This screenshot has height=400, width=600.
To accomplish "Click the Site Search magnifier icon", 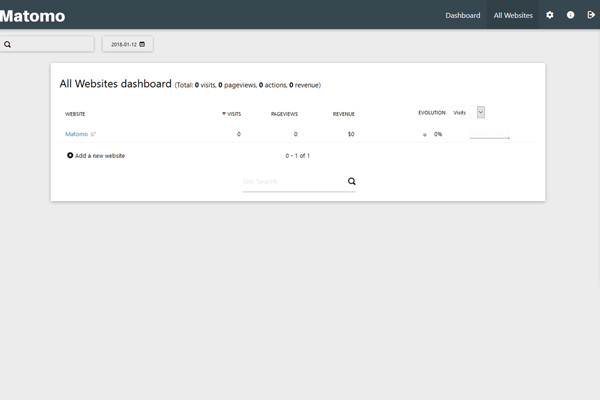I will (x=351, y=182).
